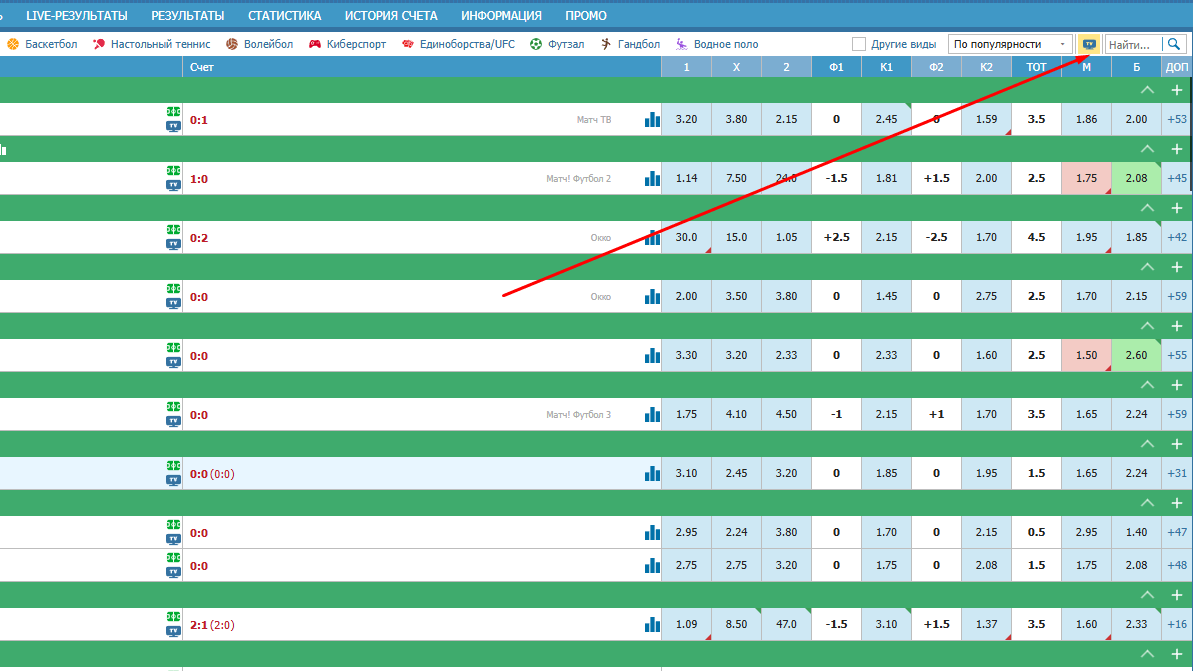The height and width of the screenshot is (671, 1193).
Task: Open the СТАТИСТИКА menu item
Action: coord(285,15)
